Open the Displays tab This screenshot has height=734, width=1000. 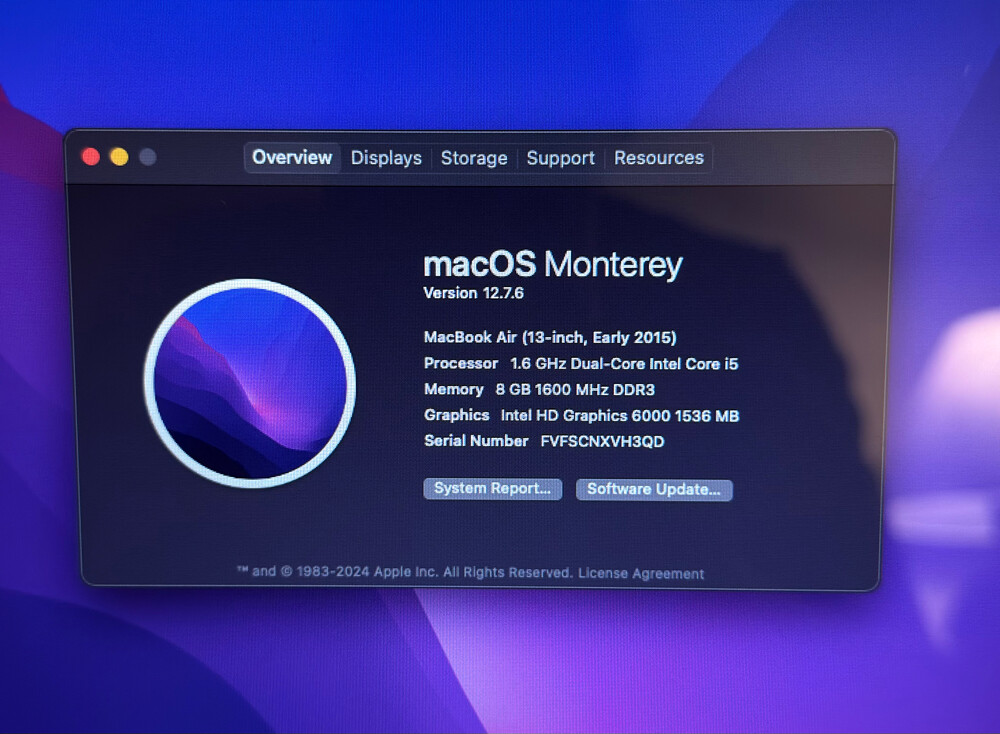(x=386, y=158)
